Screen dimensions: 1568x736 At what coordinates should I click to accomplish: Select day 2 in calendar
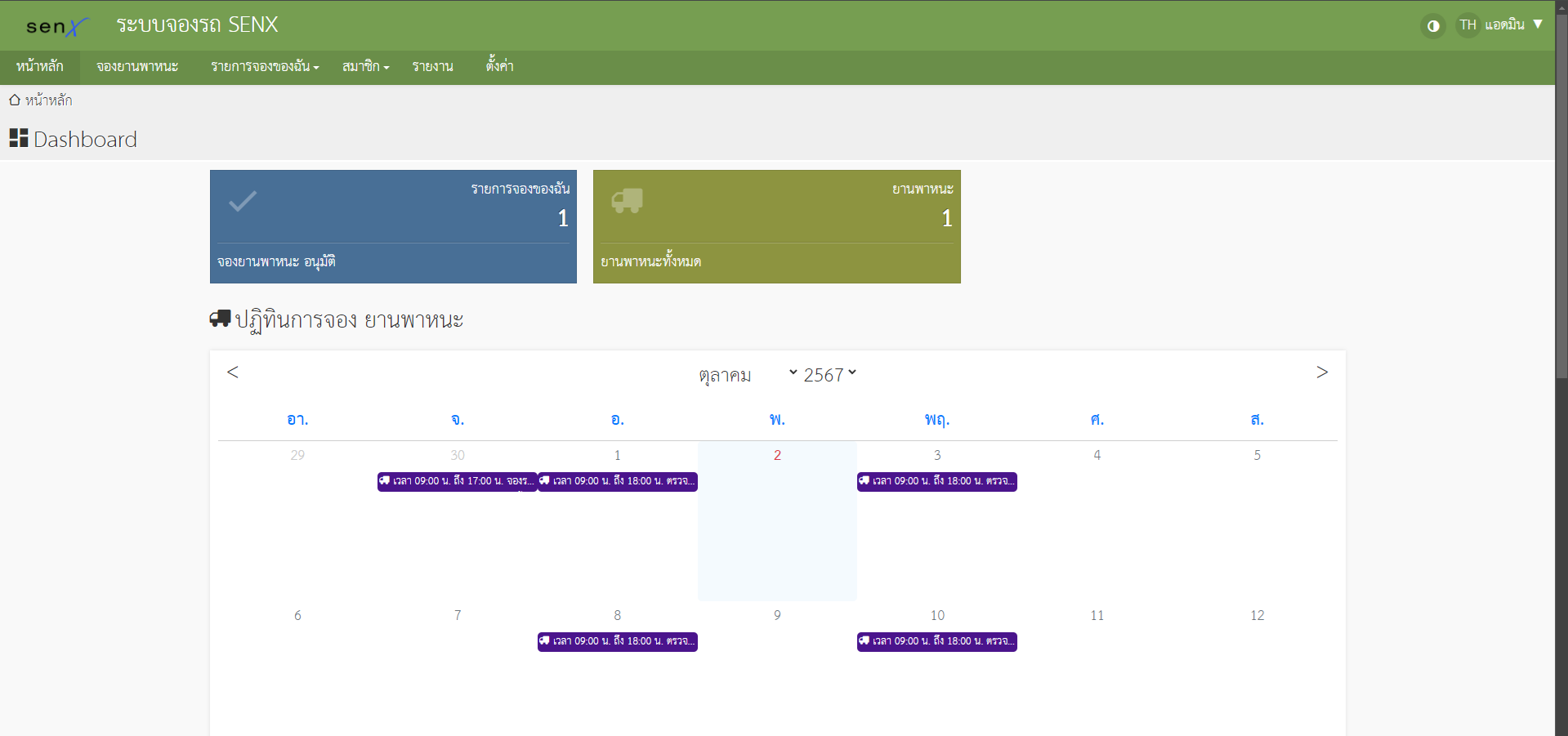coord(777,455)
